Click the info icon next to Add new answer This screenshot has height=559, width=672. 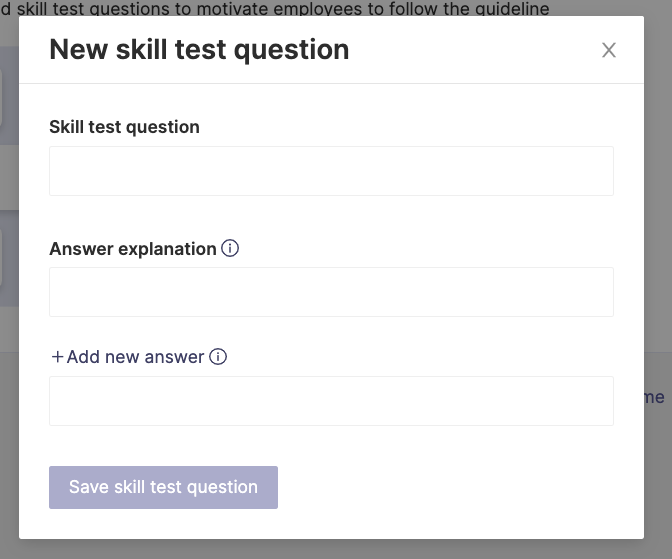[x=218, y=357]
